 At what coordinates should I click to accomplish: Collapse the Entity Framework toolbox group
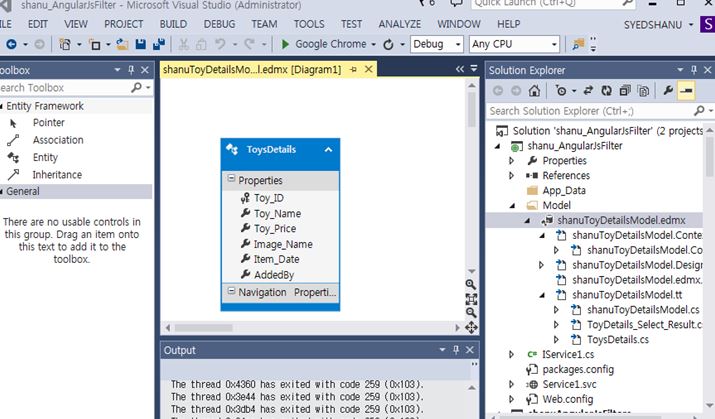[x=2, y=106]
